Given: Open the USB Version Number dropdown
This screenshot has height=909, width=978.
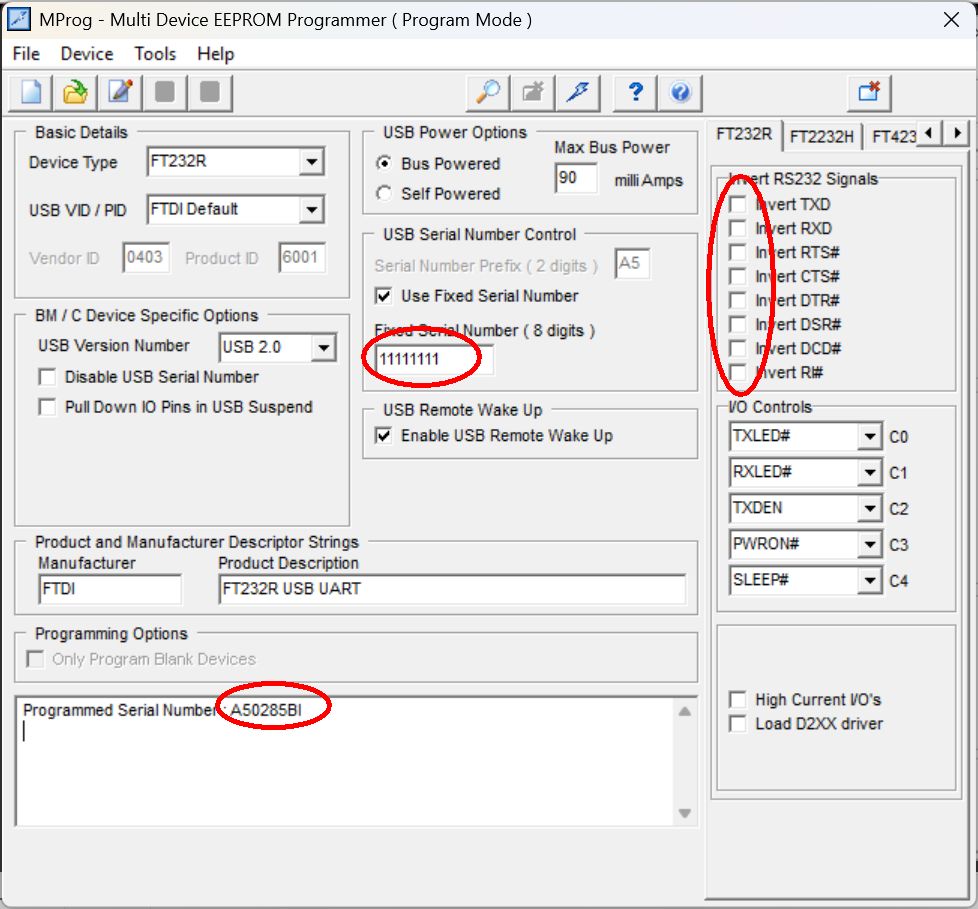Looking at the screenshot, I should 323,348.
